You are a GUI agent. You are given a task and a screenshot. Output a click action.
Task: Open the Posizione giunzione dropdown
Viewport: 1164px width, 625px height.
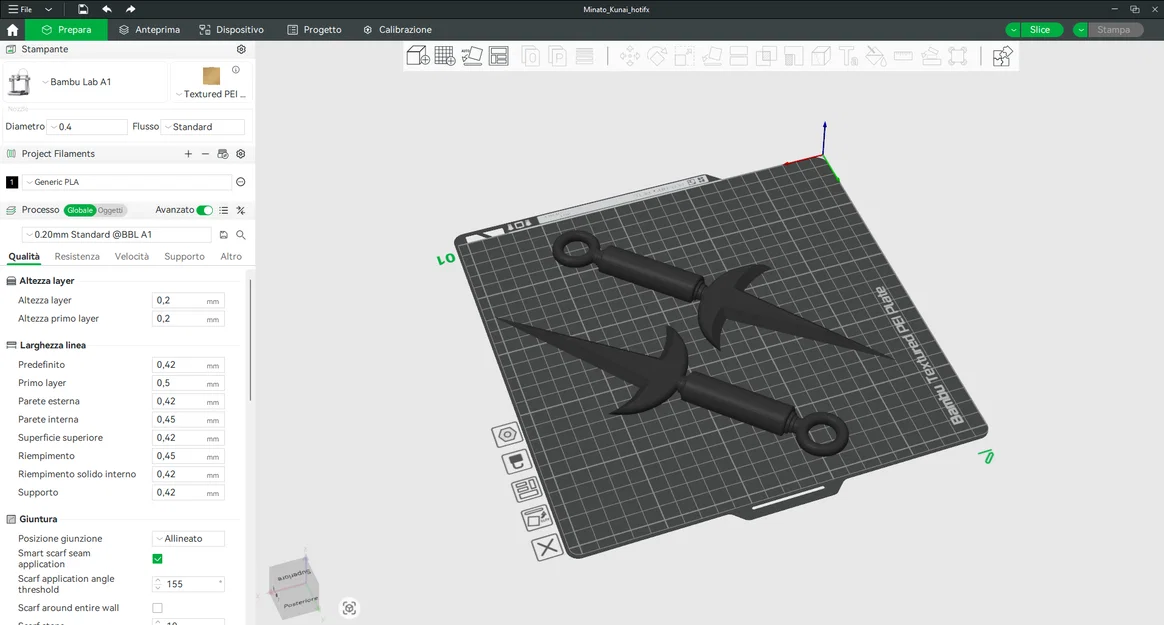tap(189, 539)
